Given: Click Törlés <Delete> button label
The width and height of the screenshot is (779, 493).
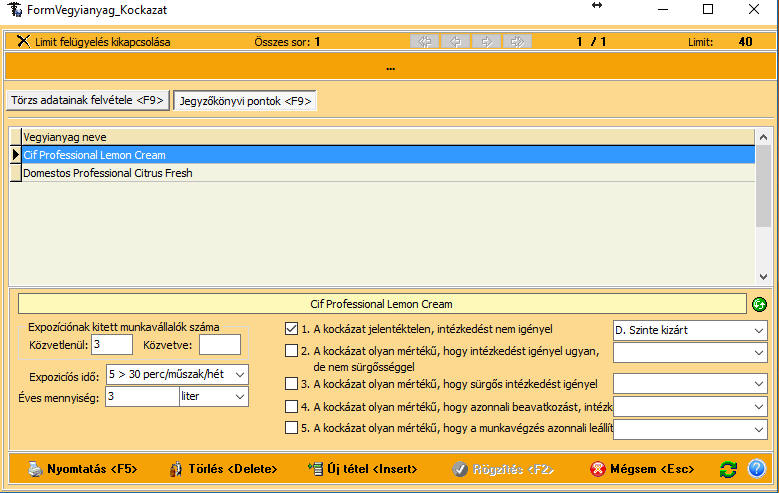Looking at the screenshot, I should click(233, 469).
